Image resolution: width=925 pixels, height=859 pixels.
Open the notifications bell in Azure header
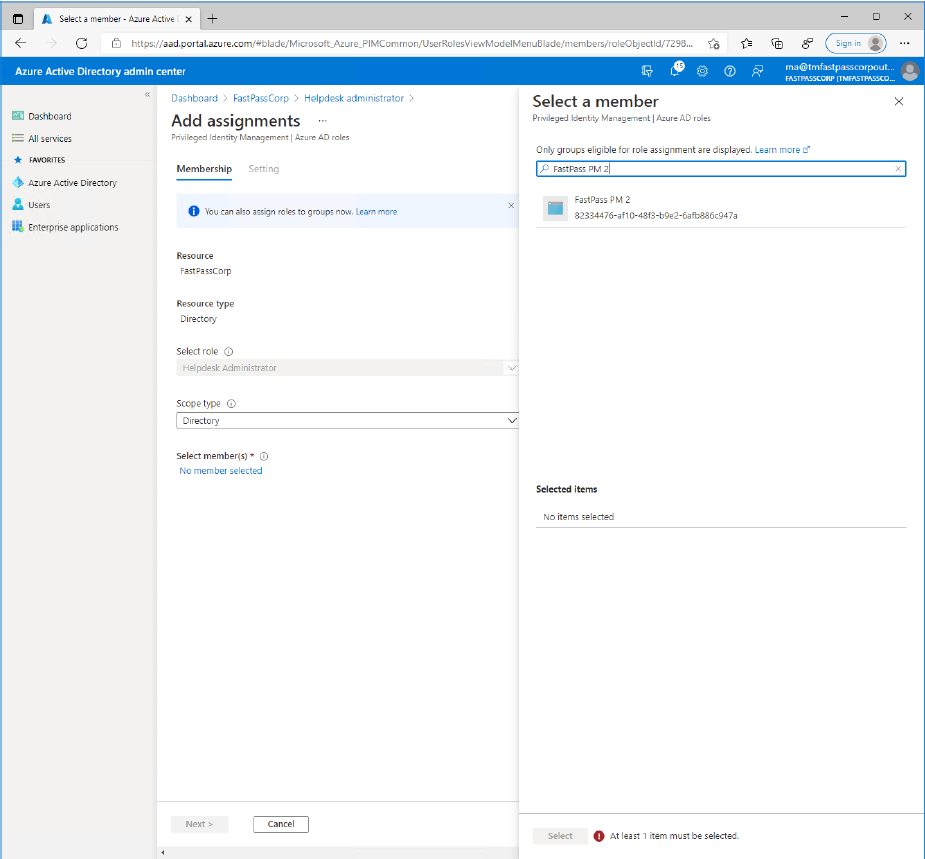[675, 71]
